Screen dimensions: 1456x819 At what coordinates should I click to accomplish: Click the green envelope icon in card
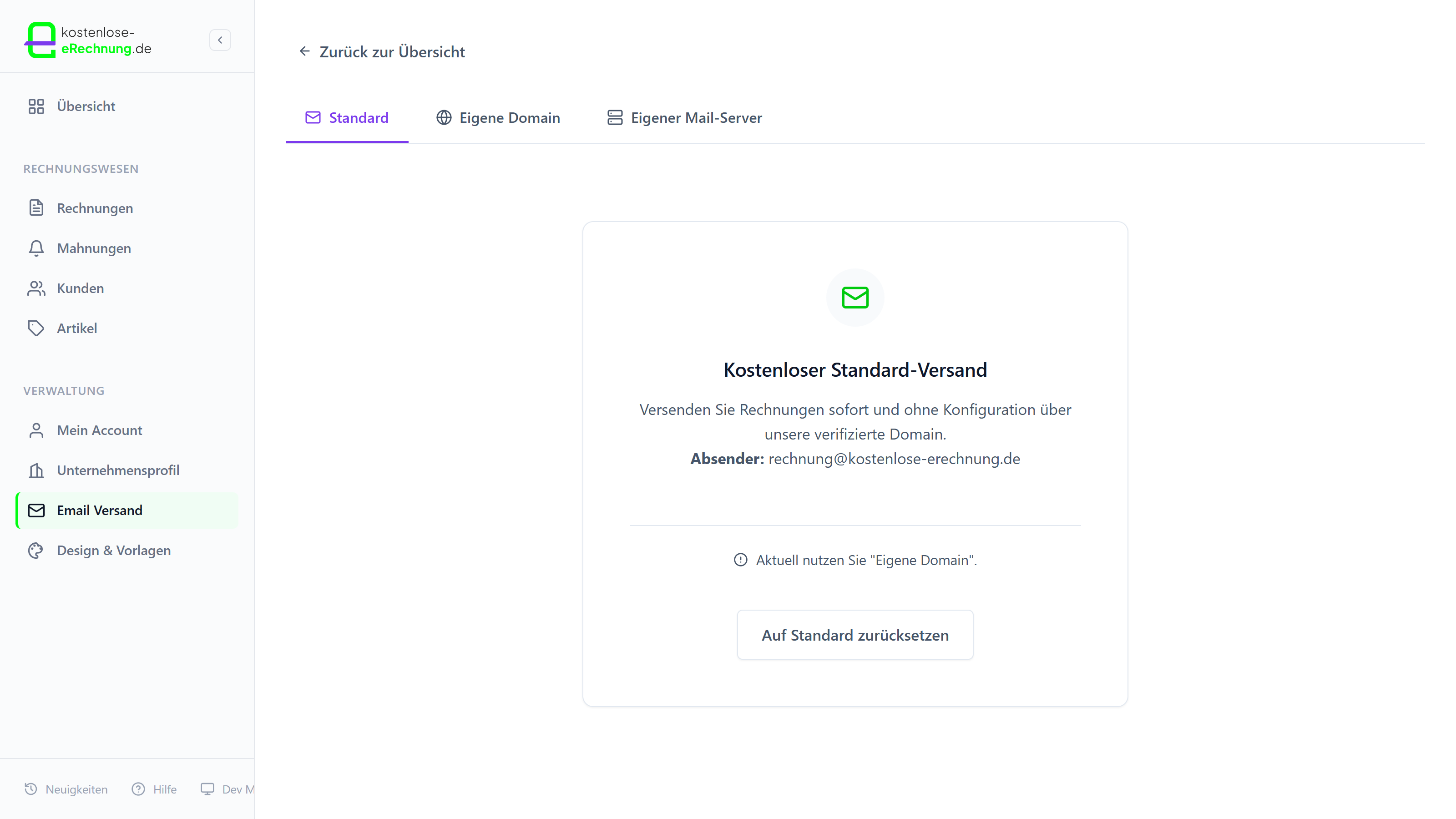854,297
